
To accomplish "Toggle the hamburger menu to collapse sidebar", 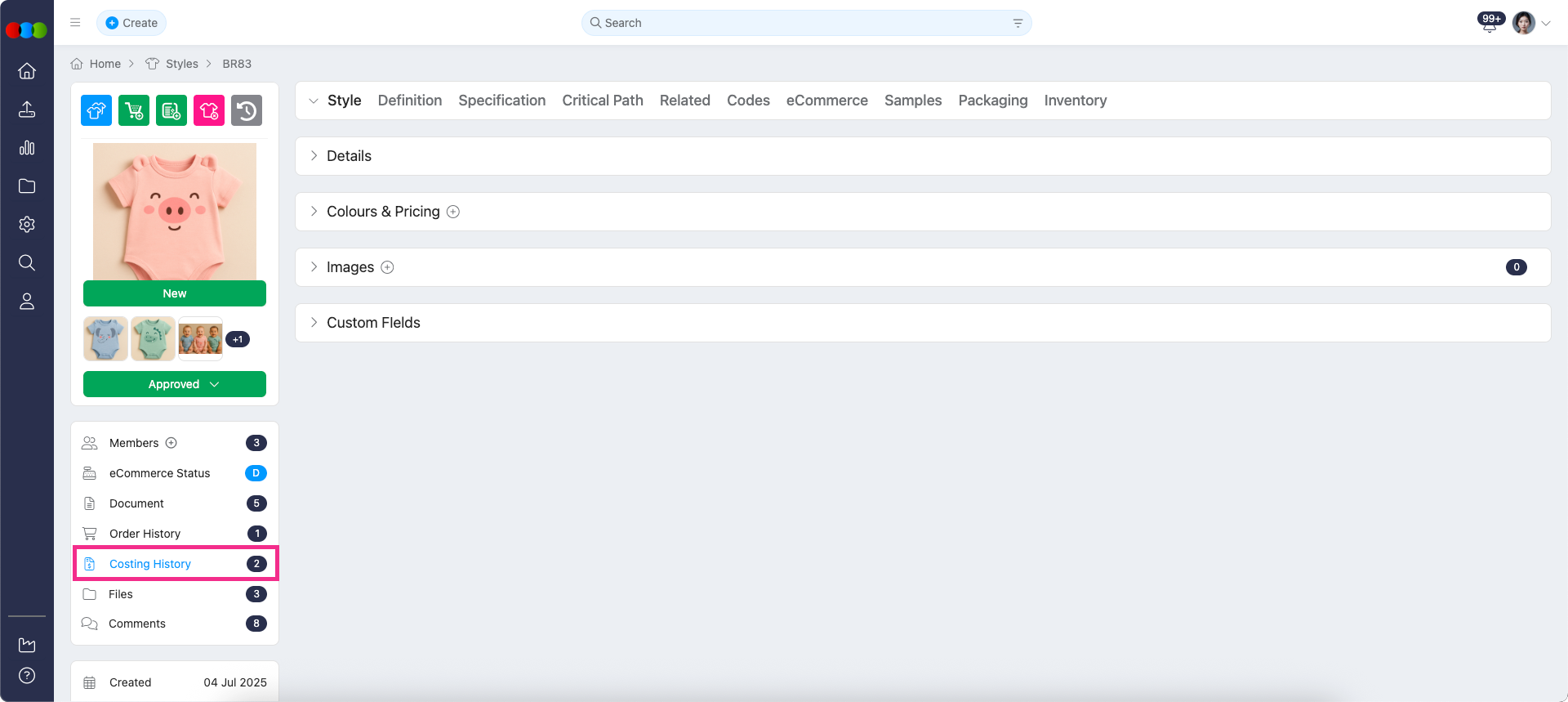I will (x=75, y=23).
